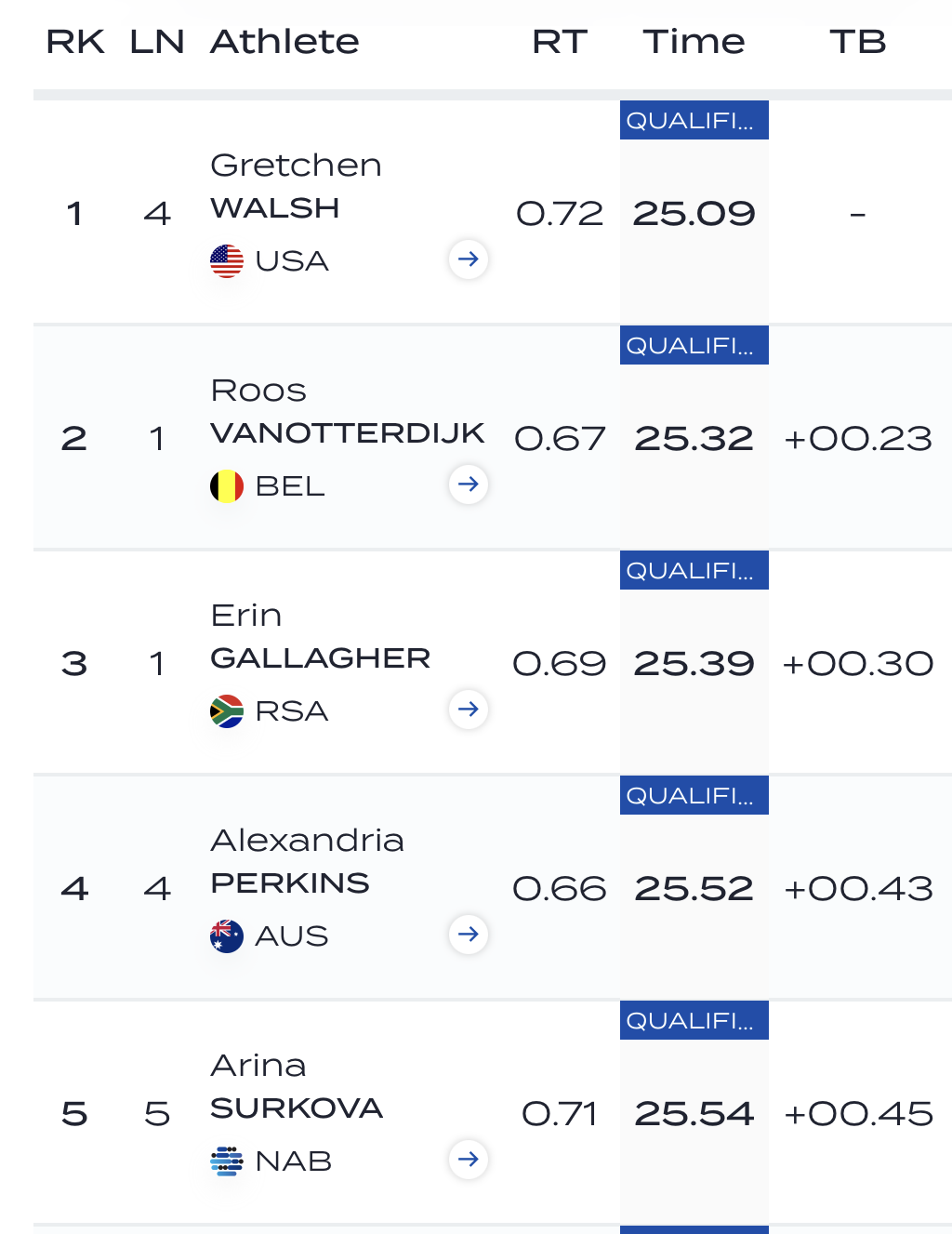Select athlete name GALLAGHER
This screenshot has width=952, height=1234.
tap(321, 658)
